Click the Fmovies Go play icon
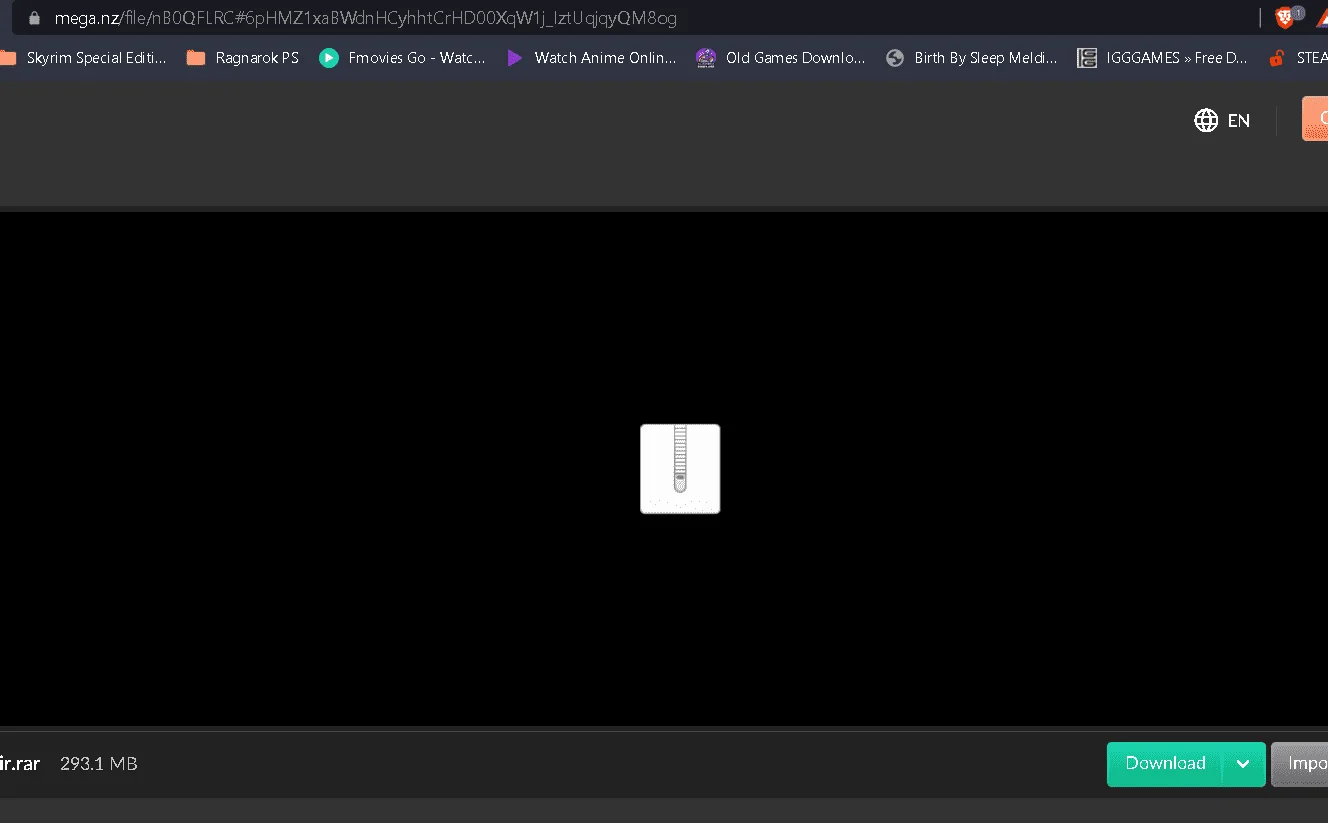The image size is (1328, 823). click(x=329, y=58)
